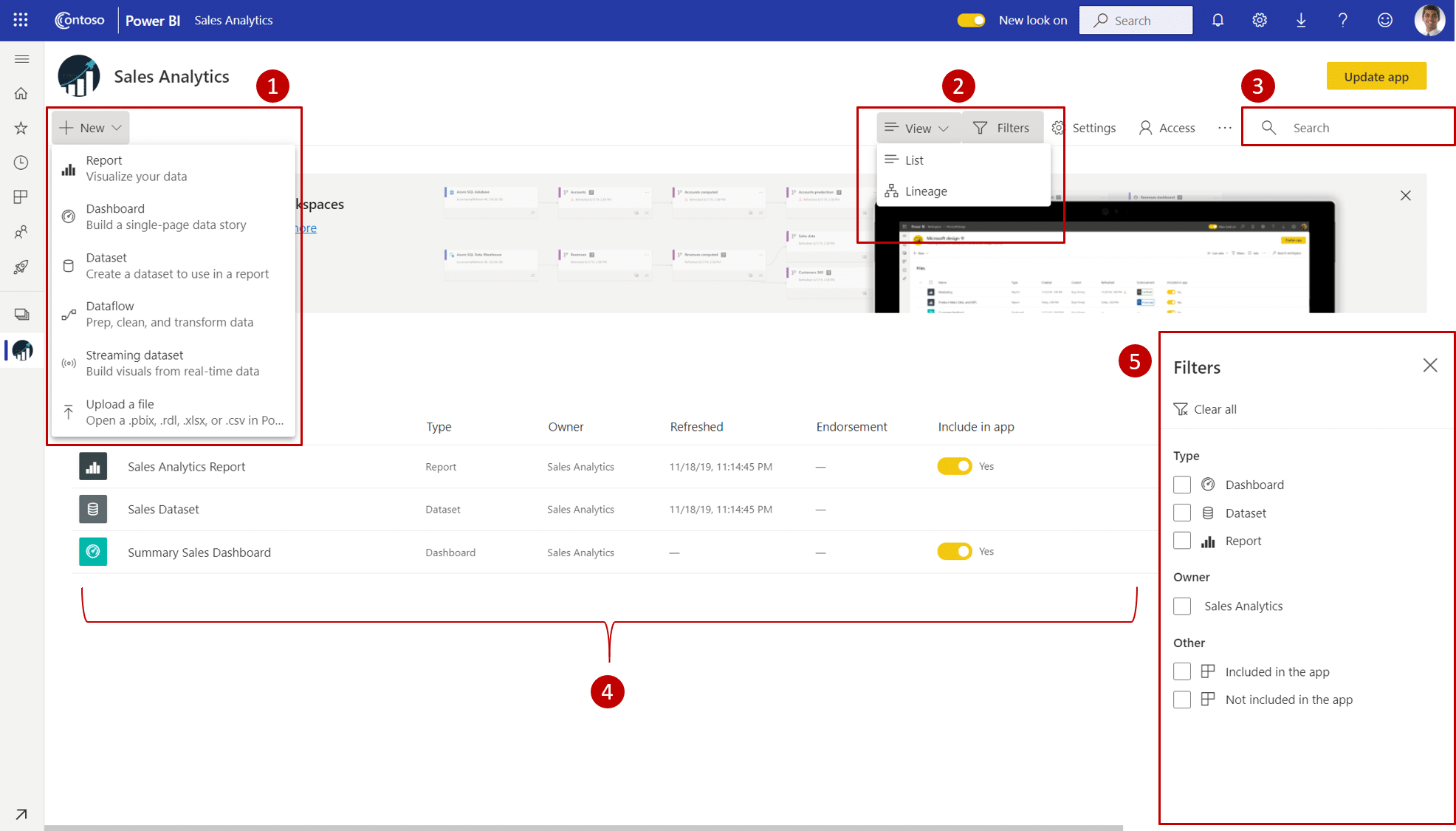This screenshot has width=1456, height=831.
Task: Click the Update app button
Action: pos(1376,76)
